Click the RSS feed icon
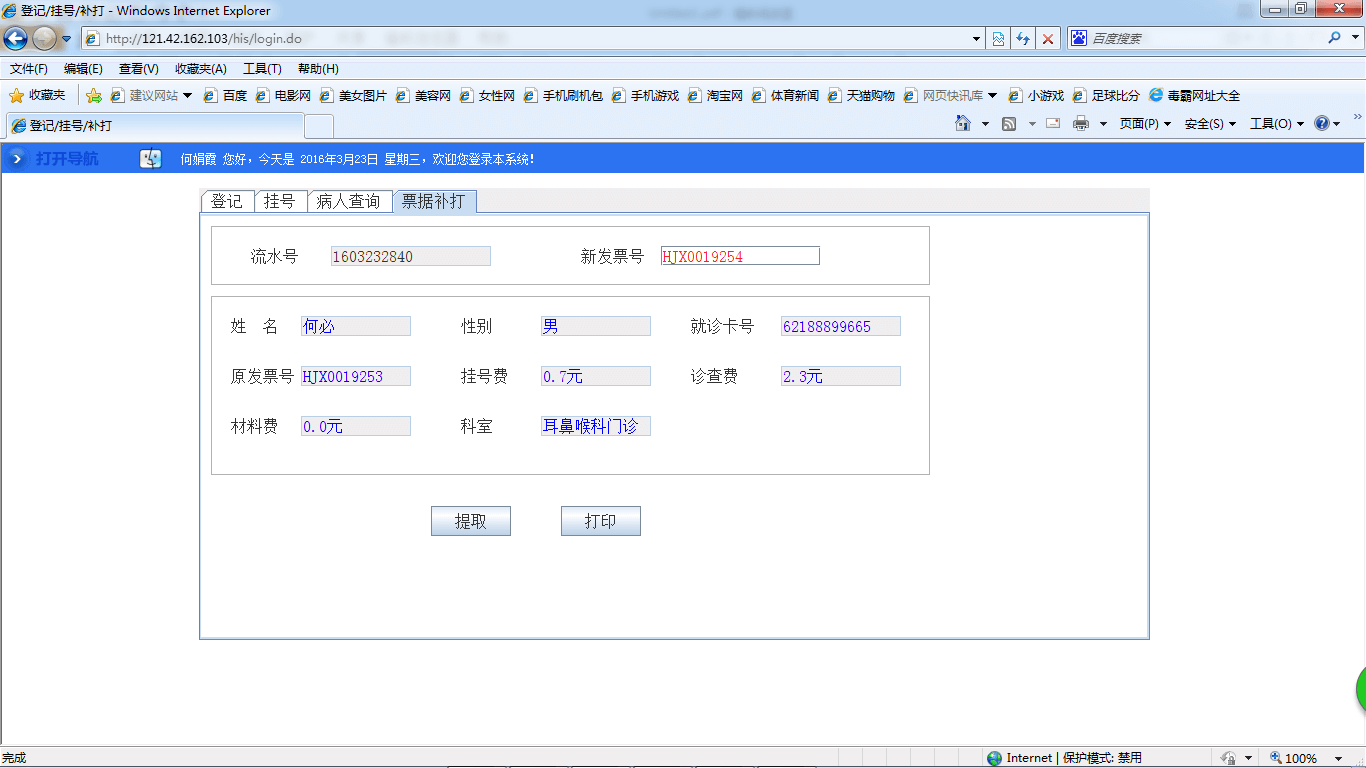The width and height of the screenshot is (1366, 768). 1008,123
